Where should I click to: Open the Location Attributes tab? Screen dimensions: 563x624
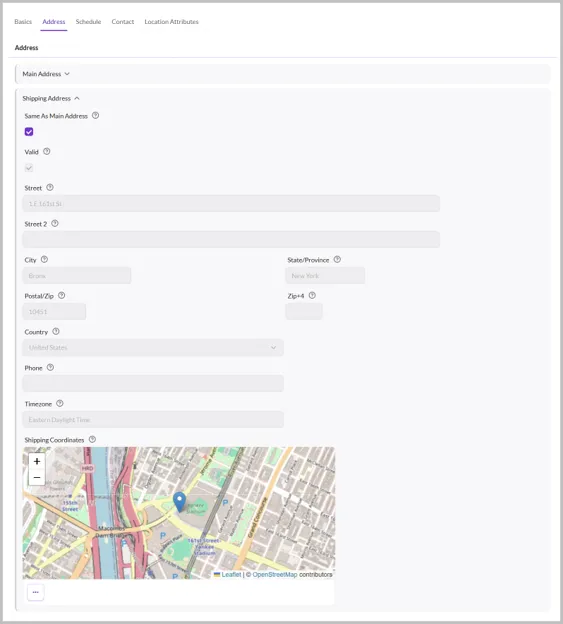(171, 21)
